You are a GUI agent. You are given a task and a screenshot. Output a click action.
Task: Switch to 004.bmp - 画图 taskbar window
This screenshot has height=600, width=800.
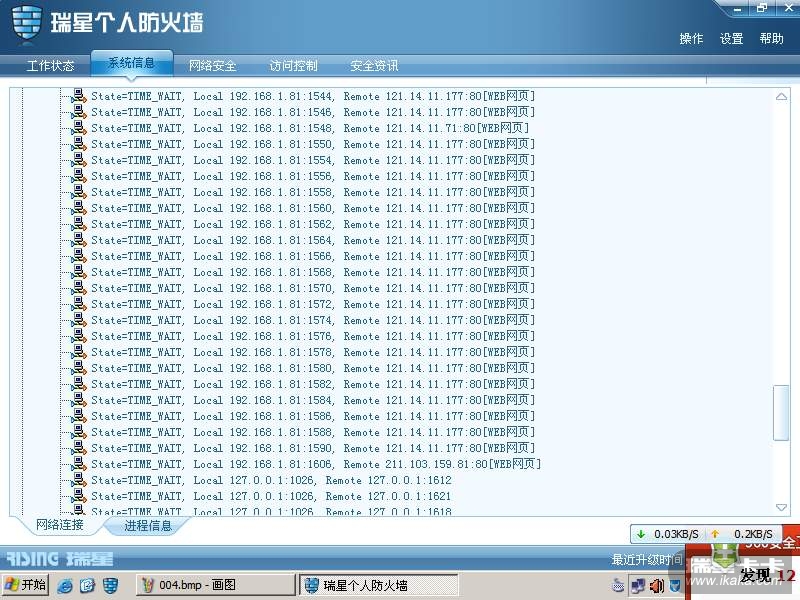point(215,585)
